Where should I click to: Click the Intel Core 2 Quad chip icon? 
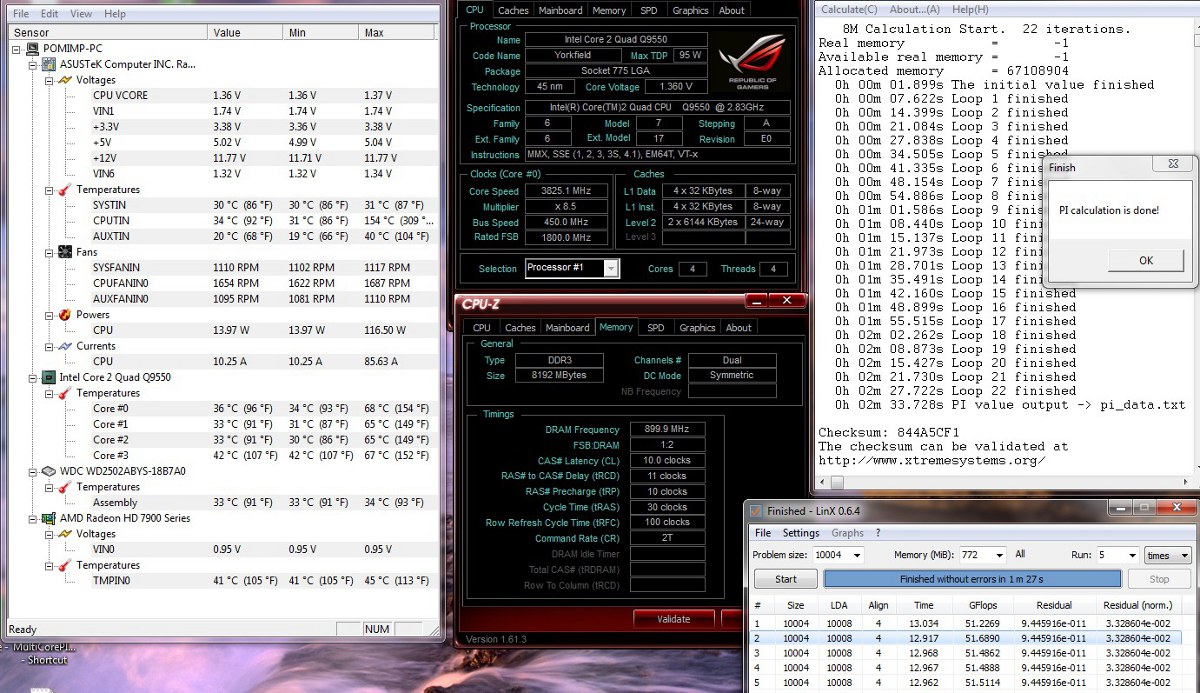pyautogui.click(x=47, y=378)
